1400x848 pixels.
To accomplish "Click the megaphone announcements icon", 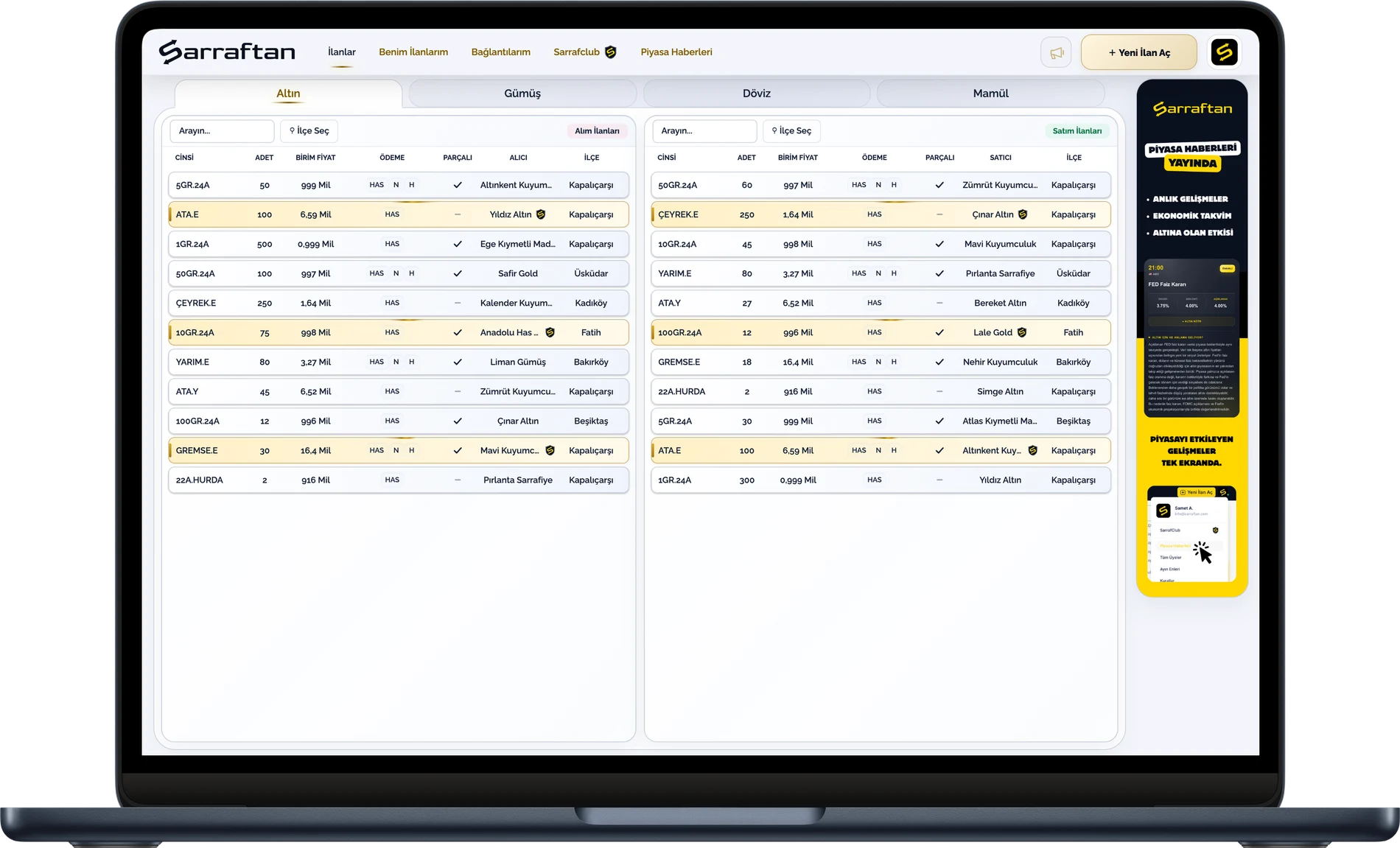I will (1056, 52).
